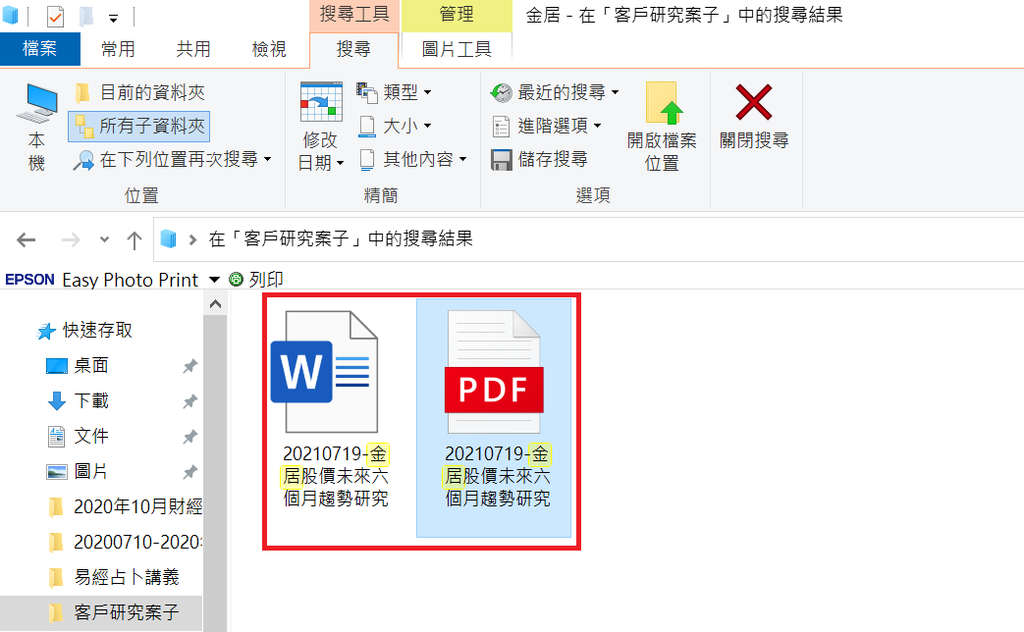Select the 搜尋 search ribbon tab
Viewport: 1024px width, 632px height.
point(353,50)
